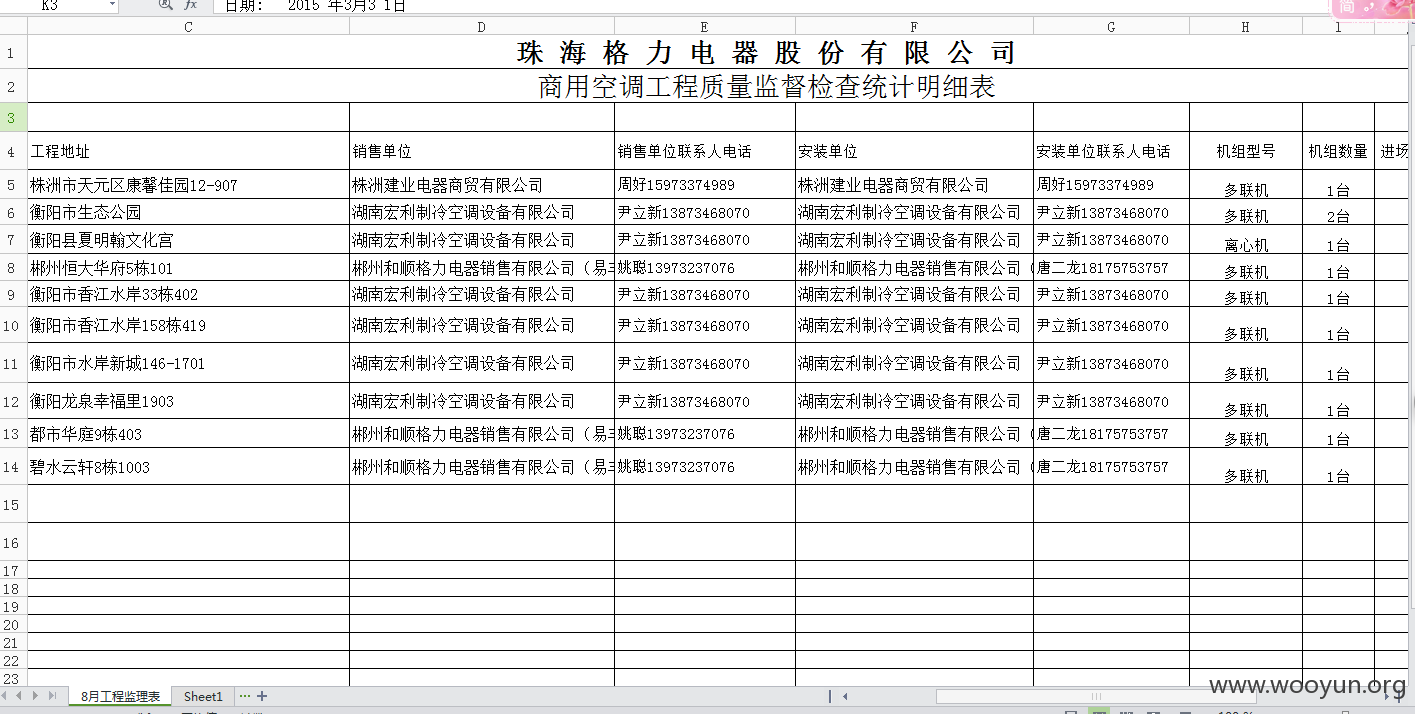Select row 3 header

point(13,118)
